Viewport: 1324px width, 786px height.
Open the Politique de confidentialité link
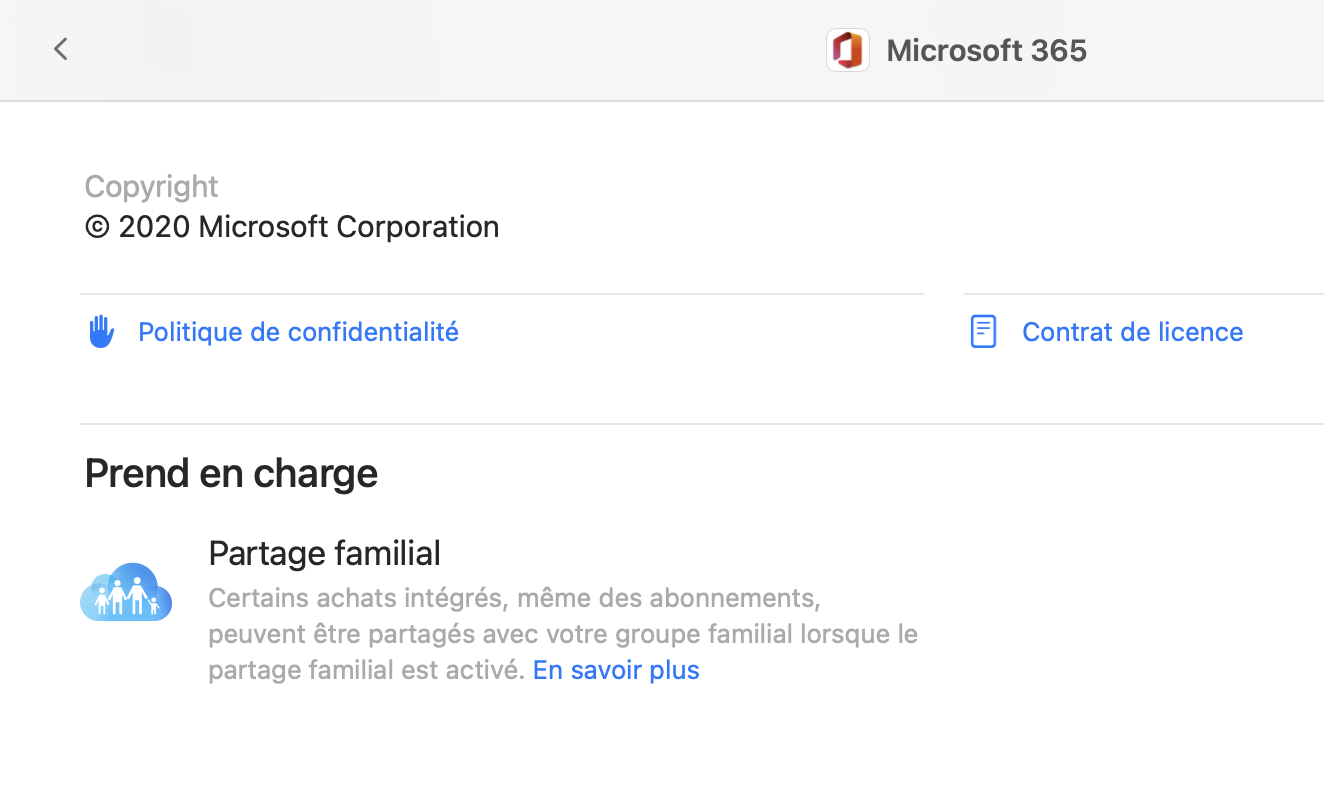pyautogui.click(x=298, y=332)
